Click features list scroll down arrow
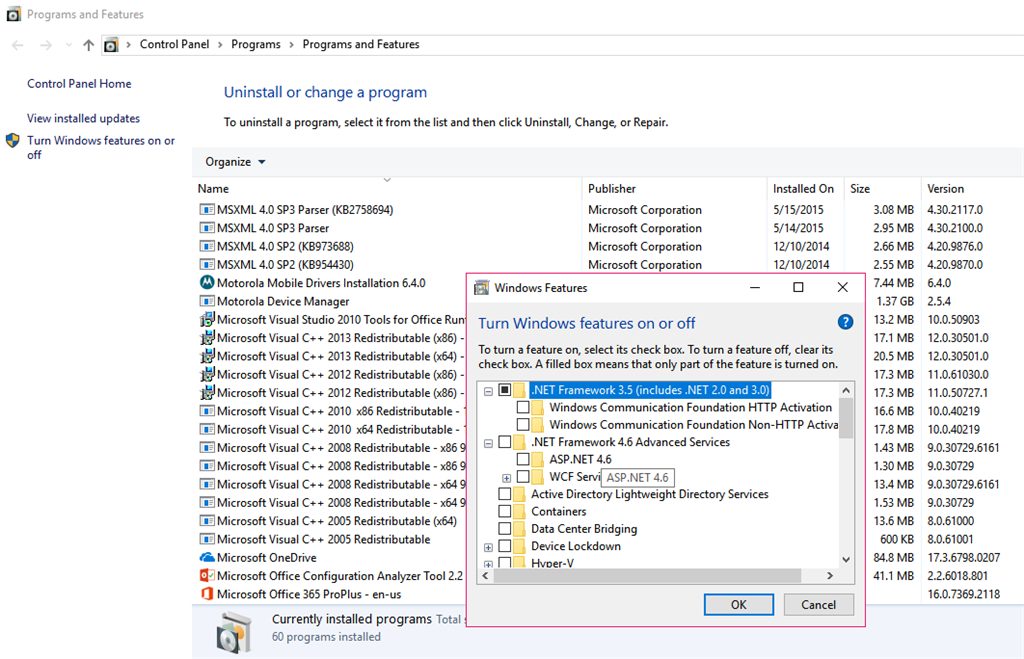 pyautogui.click(x=846, y=560)
